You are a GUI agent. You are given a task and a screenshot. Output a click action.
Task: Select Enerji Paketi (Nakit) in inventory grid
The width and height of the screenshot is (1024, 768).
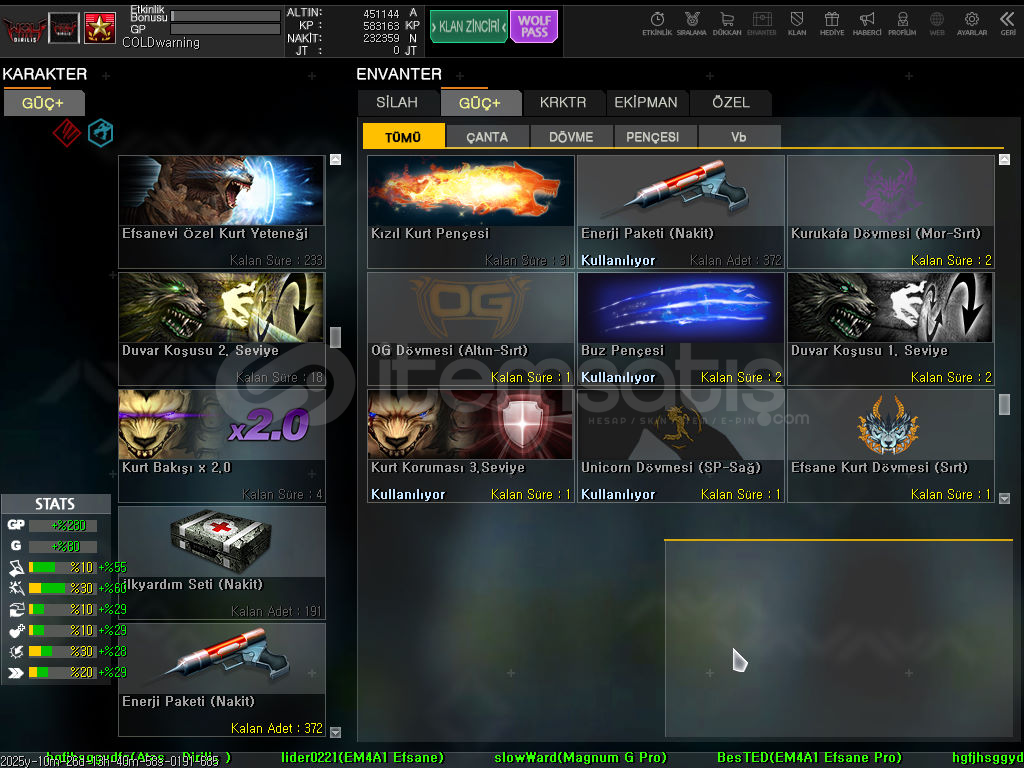coord(680,212)
